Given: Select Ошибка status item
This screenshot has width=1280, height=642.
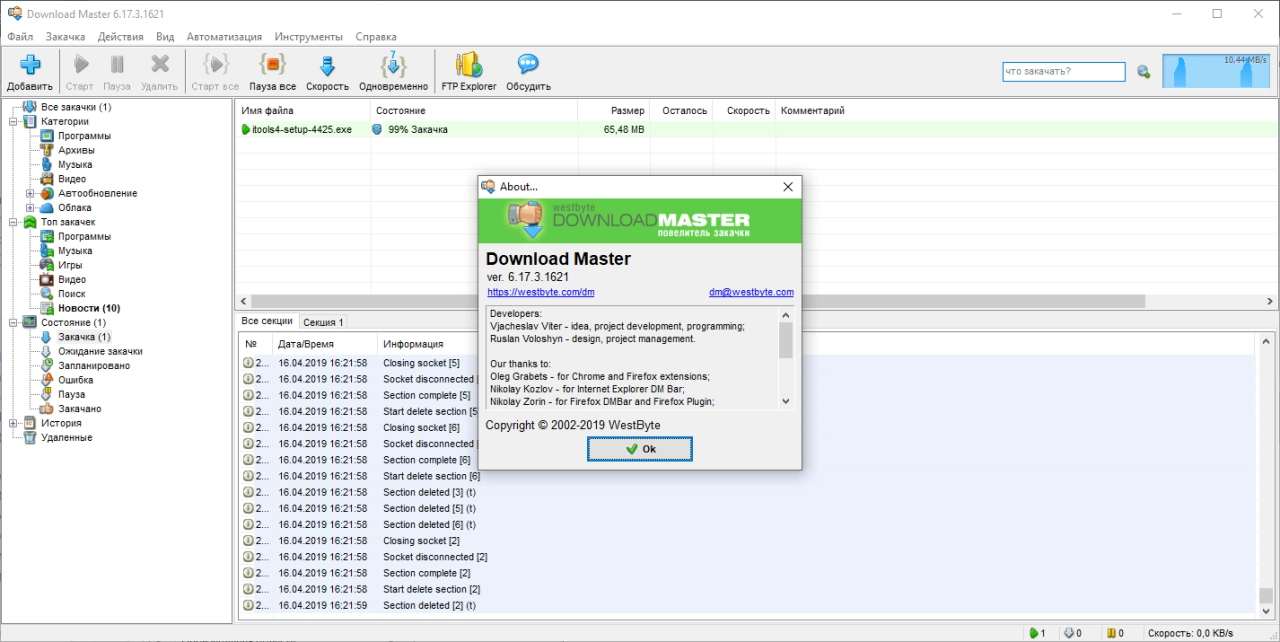Looking at the screenshot, I should [x=76, y=380].
